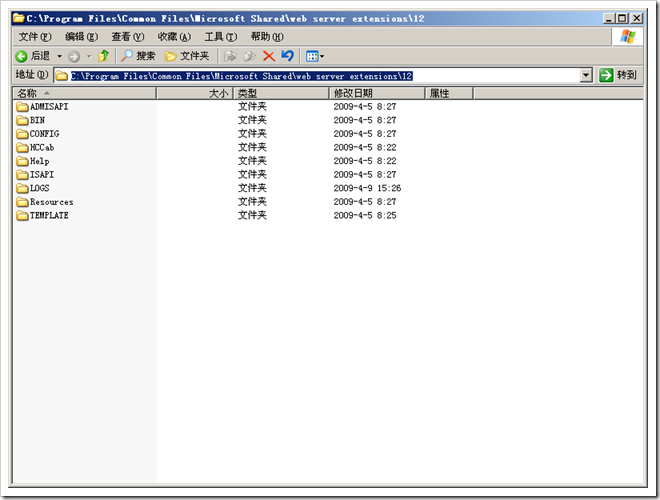Toggle the Folders (文件夹) pane button
The height and width of the screenshot is (500, 660).
tap(187, 56)
